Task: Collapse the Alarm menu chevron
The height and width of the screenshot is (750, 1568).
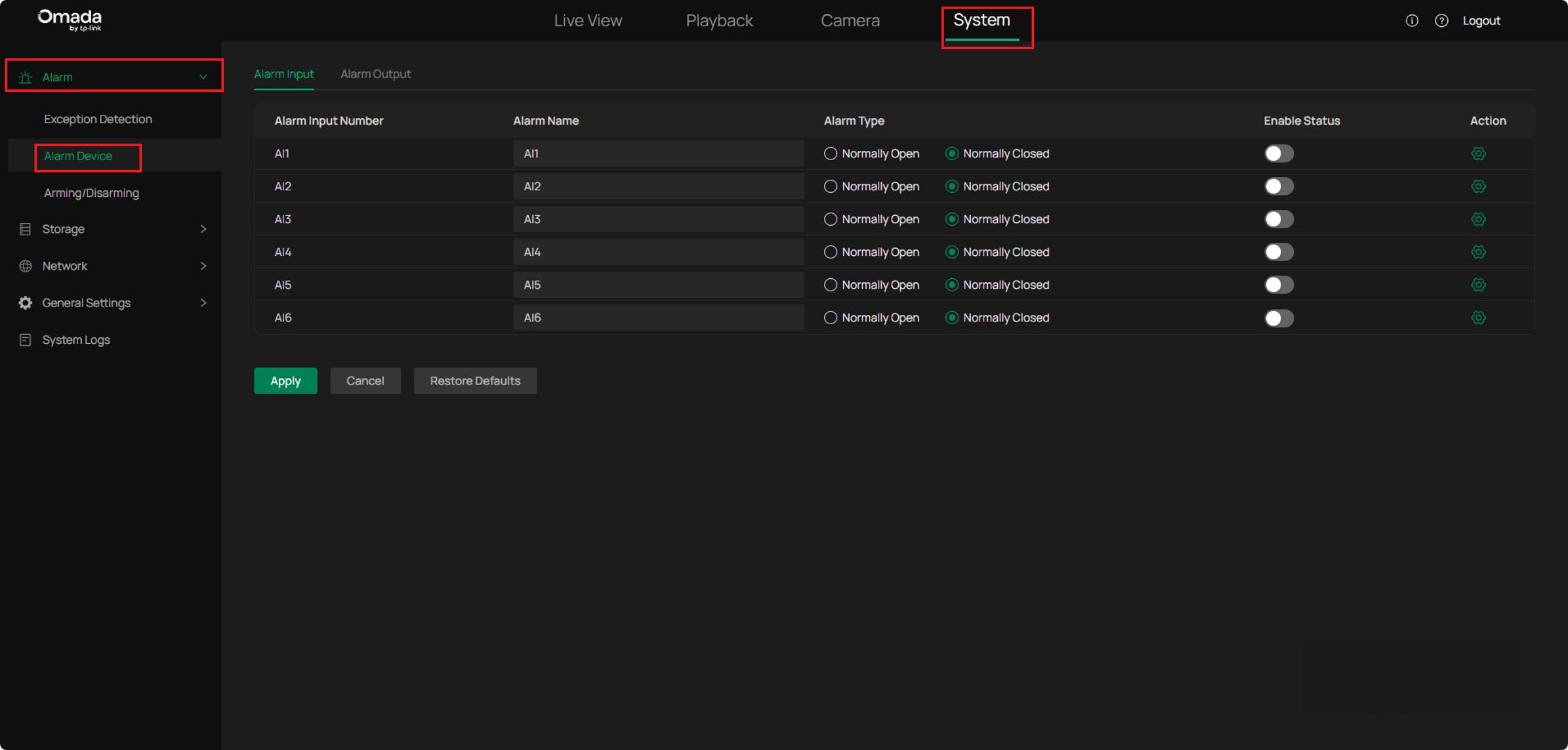Action: pyautogui.click(x=203, y=77)
